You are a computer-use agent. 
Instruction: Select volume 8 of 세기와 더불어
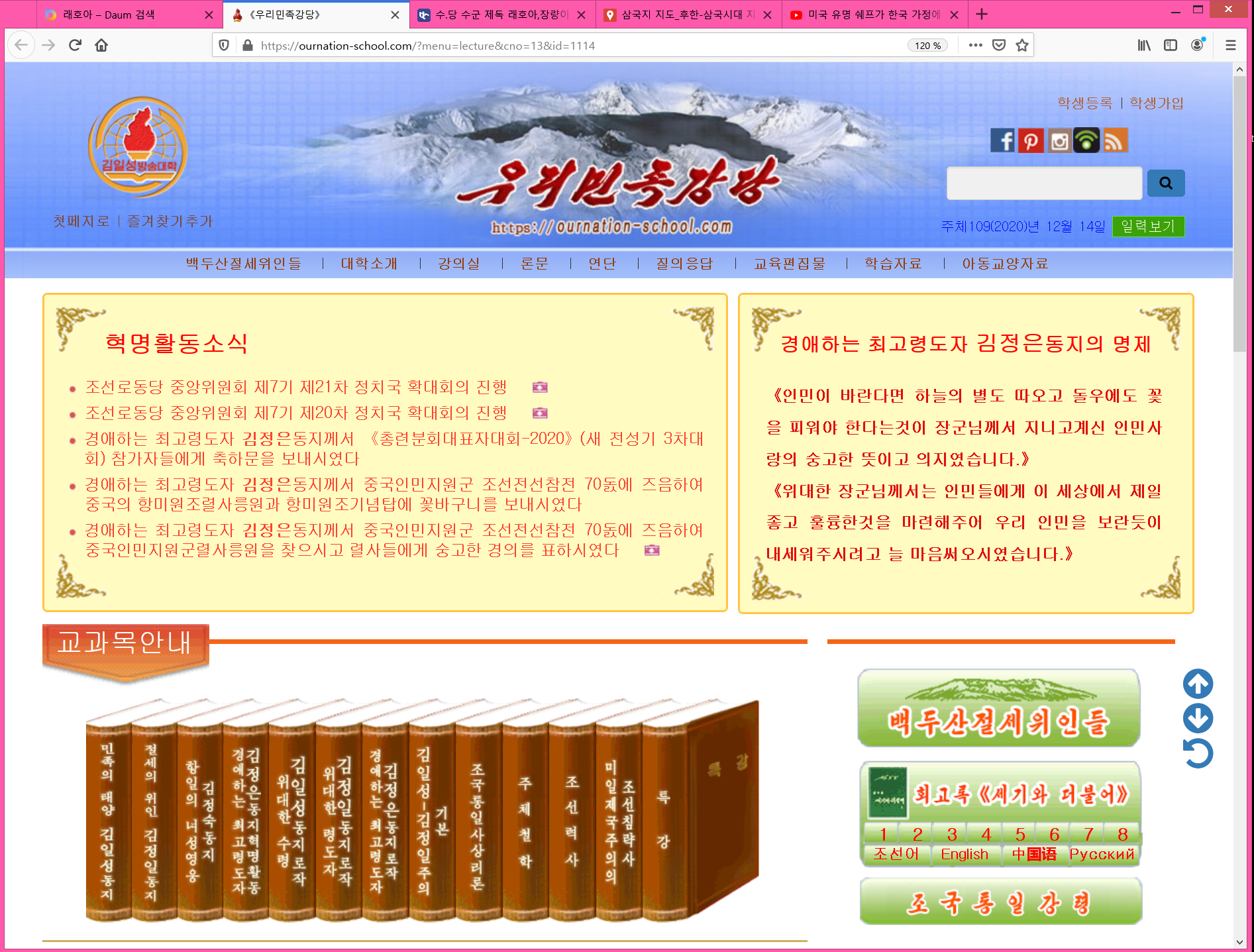pos(1122,834)
